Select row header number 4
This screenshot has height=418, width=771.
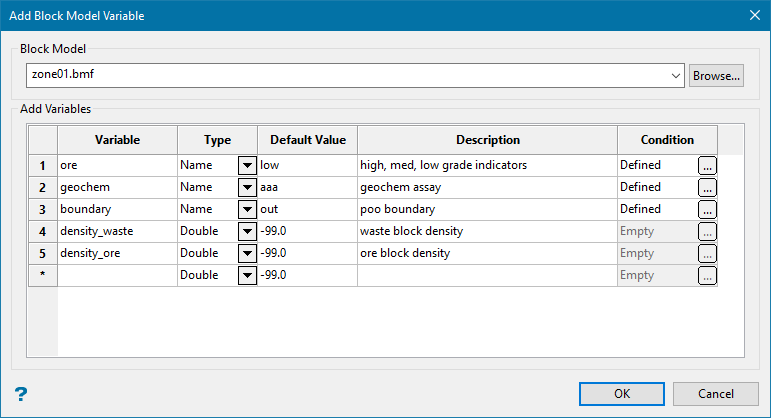(x=43, y=231)
